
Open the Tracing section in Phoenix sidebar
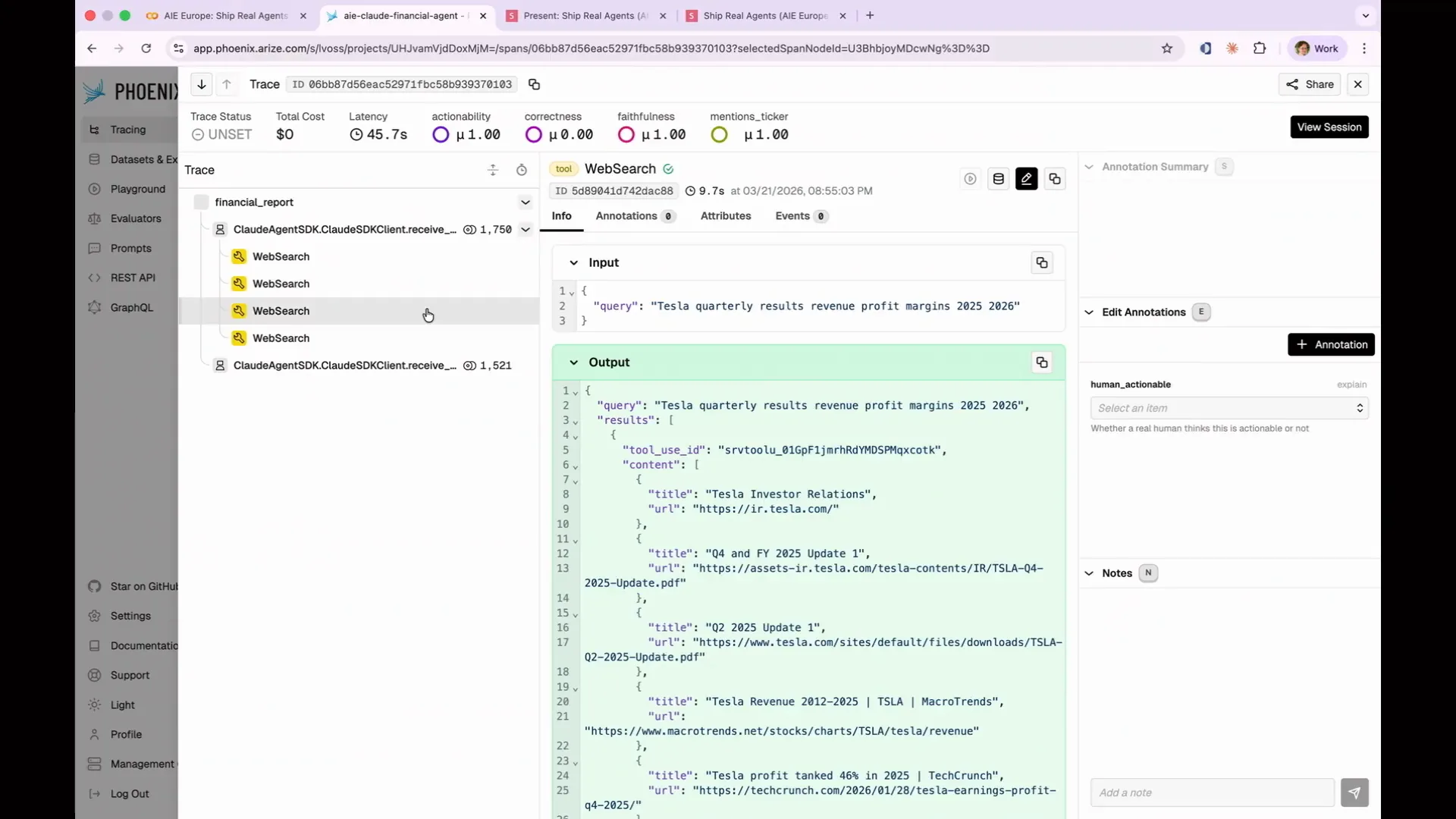[129, 130]
